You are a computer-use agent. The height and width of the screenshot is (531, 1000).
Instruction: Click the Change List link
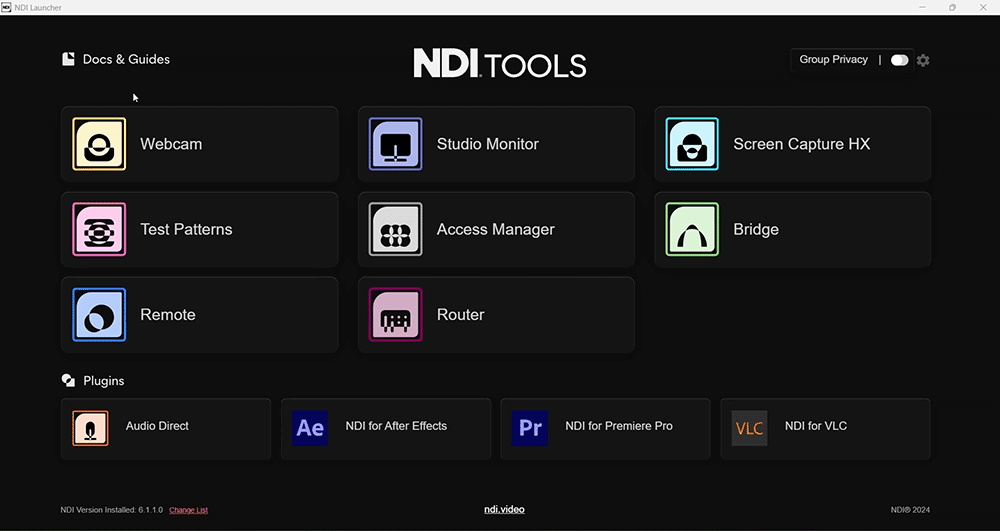(188, 510)
